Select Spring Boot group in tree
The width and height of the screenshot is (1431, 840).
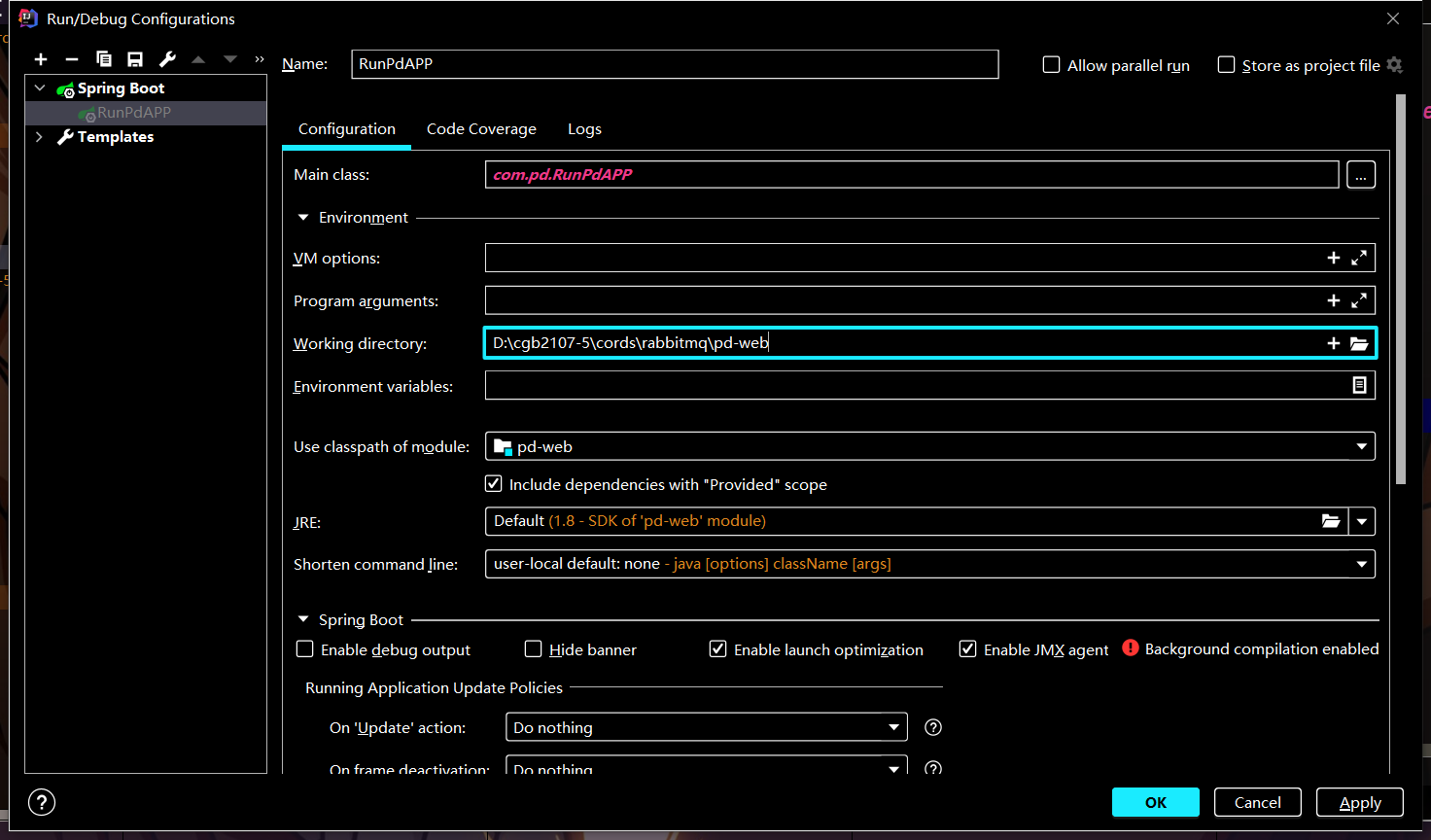coord(121,88)
